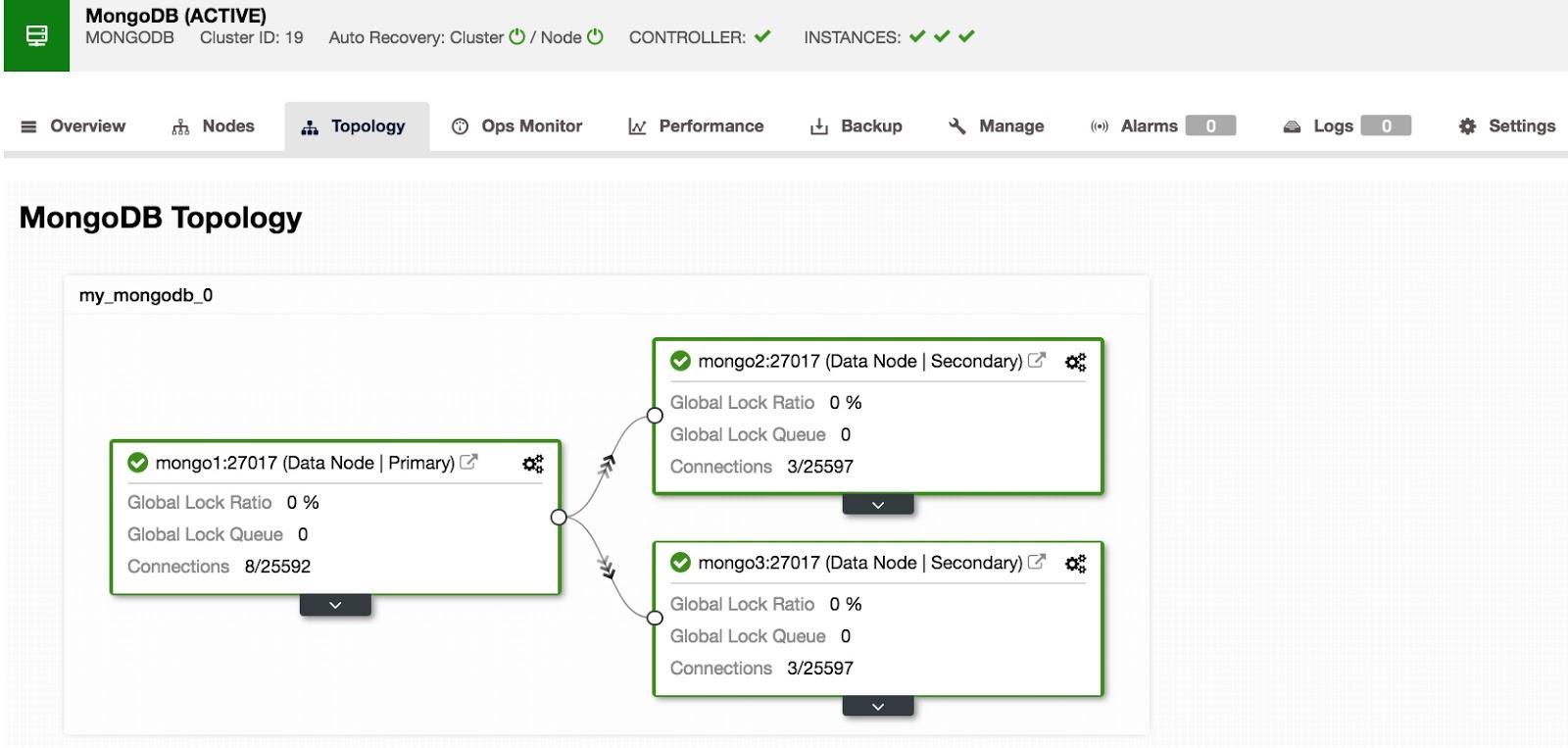Open the Backup tab

(x=856, y=126)
